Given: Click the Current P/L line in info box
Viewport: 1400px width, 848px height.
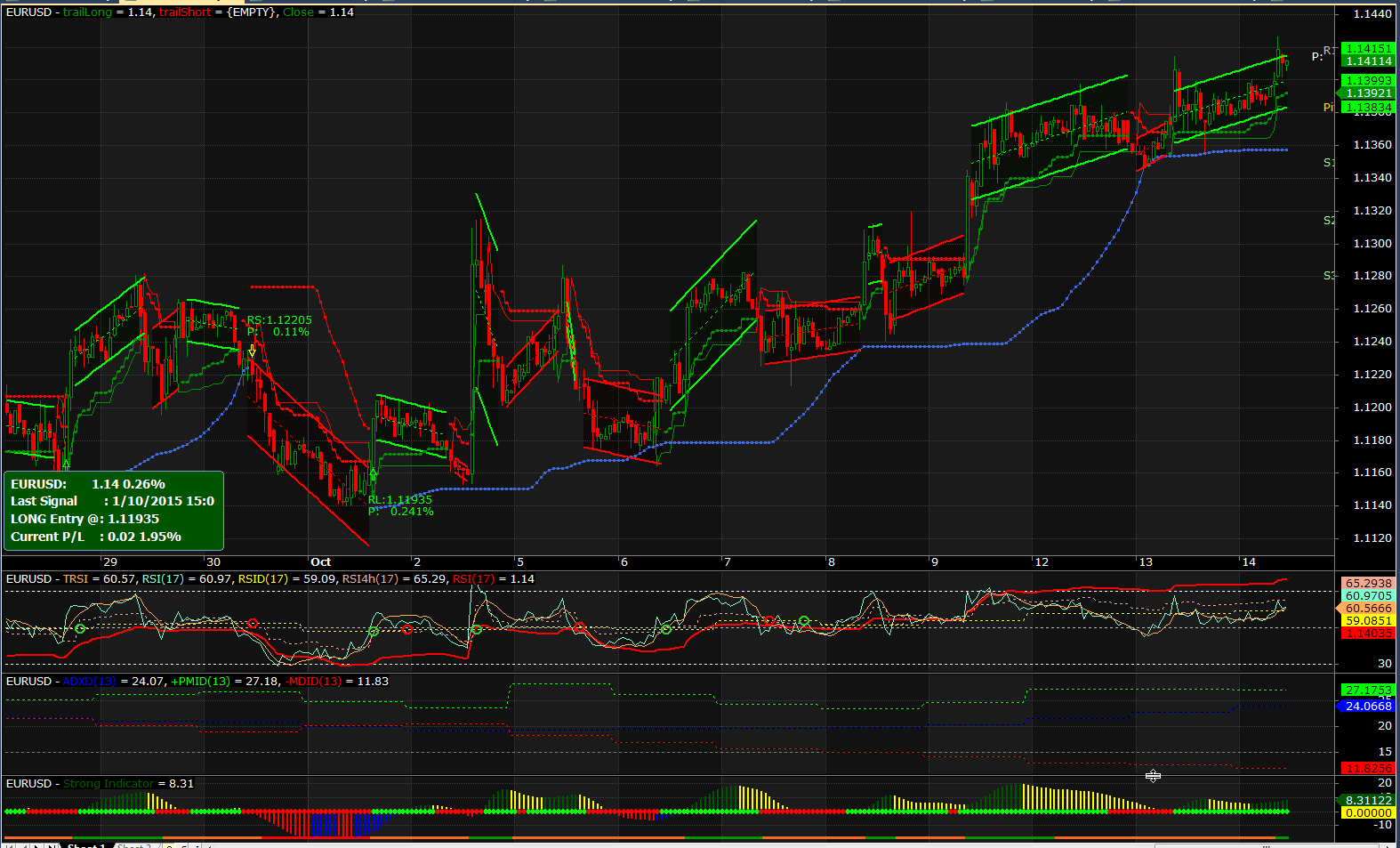Looking at the screenshot, I should click(x=96, y=537).
